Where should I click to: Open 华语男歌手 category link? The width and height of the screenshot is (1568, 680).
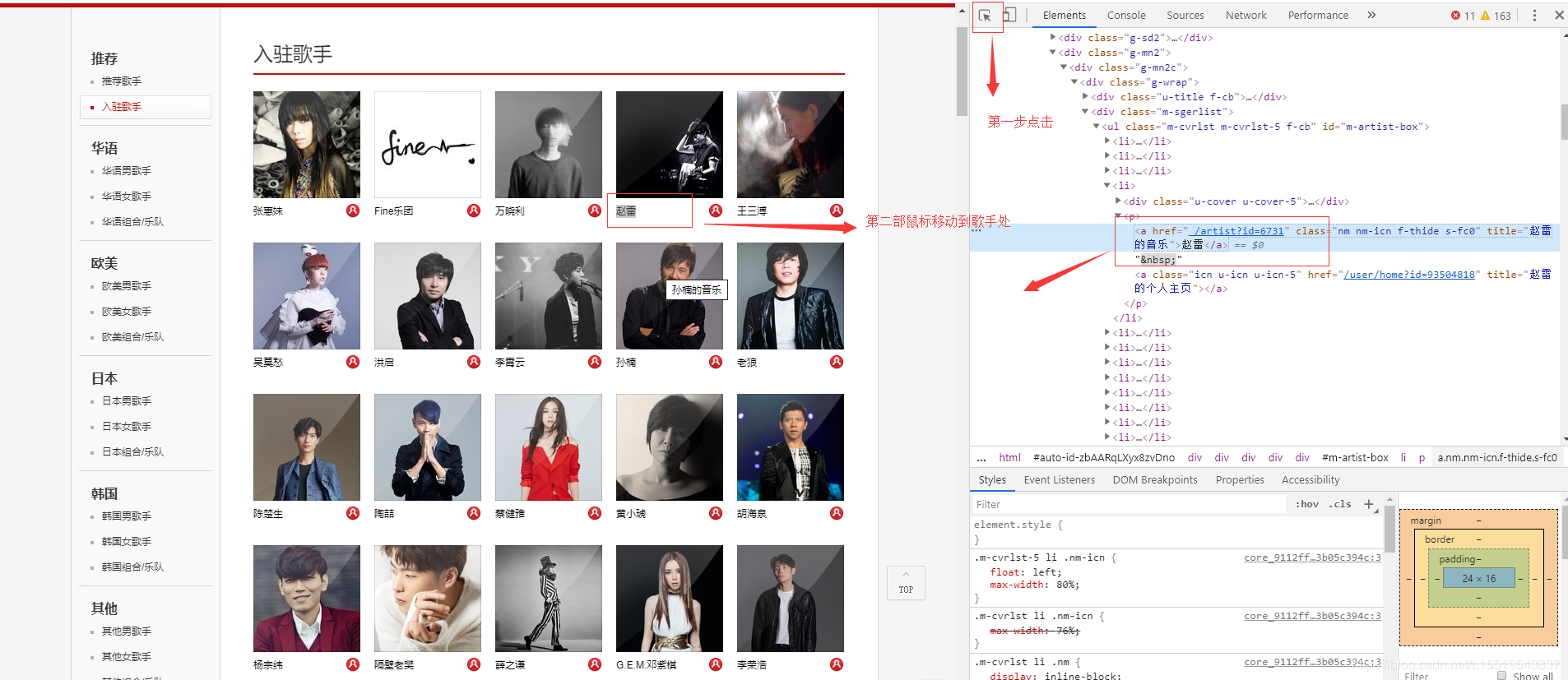point(126,171)
